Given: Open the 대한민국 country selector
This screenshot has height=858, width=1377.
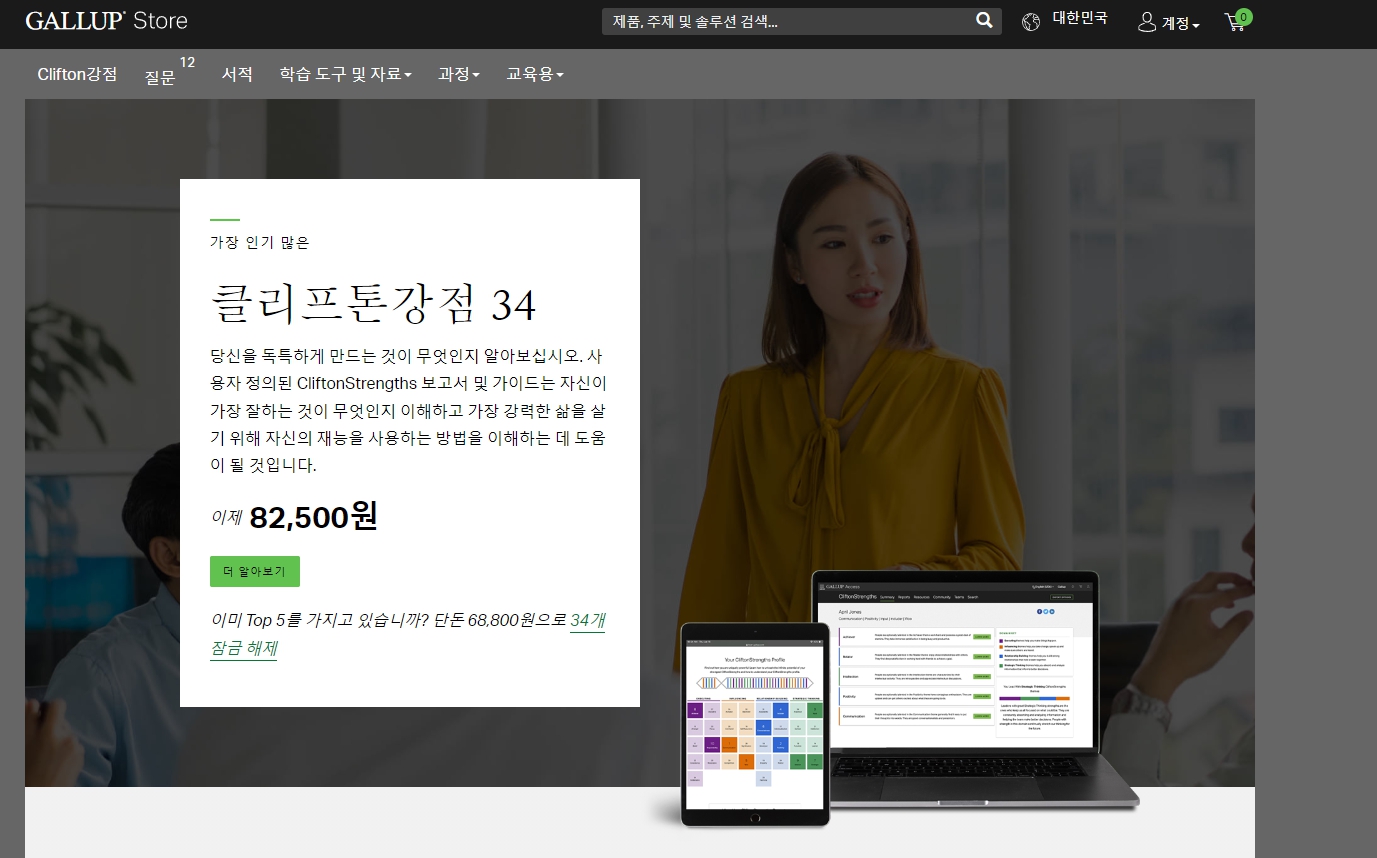Looking at the screenshot, I should [1080, 19].
